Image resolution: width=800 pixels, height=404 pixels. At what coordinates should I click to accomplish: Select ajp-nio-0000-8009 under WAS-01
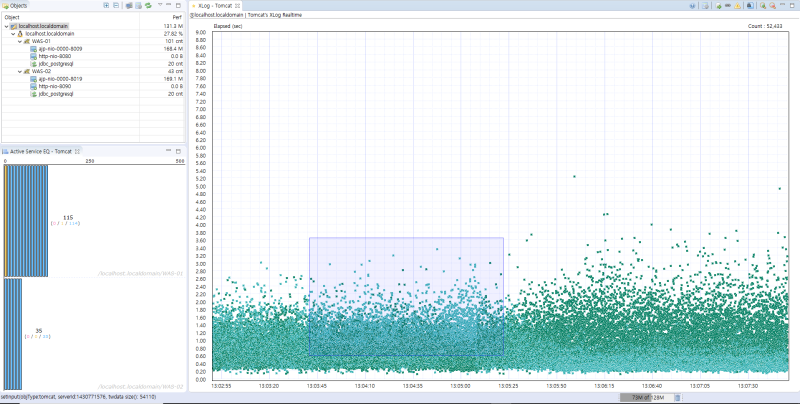point(60,49)
